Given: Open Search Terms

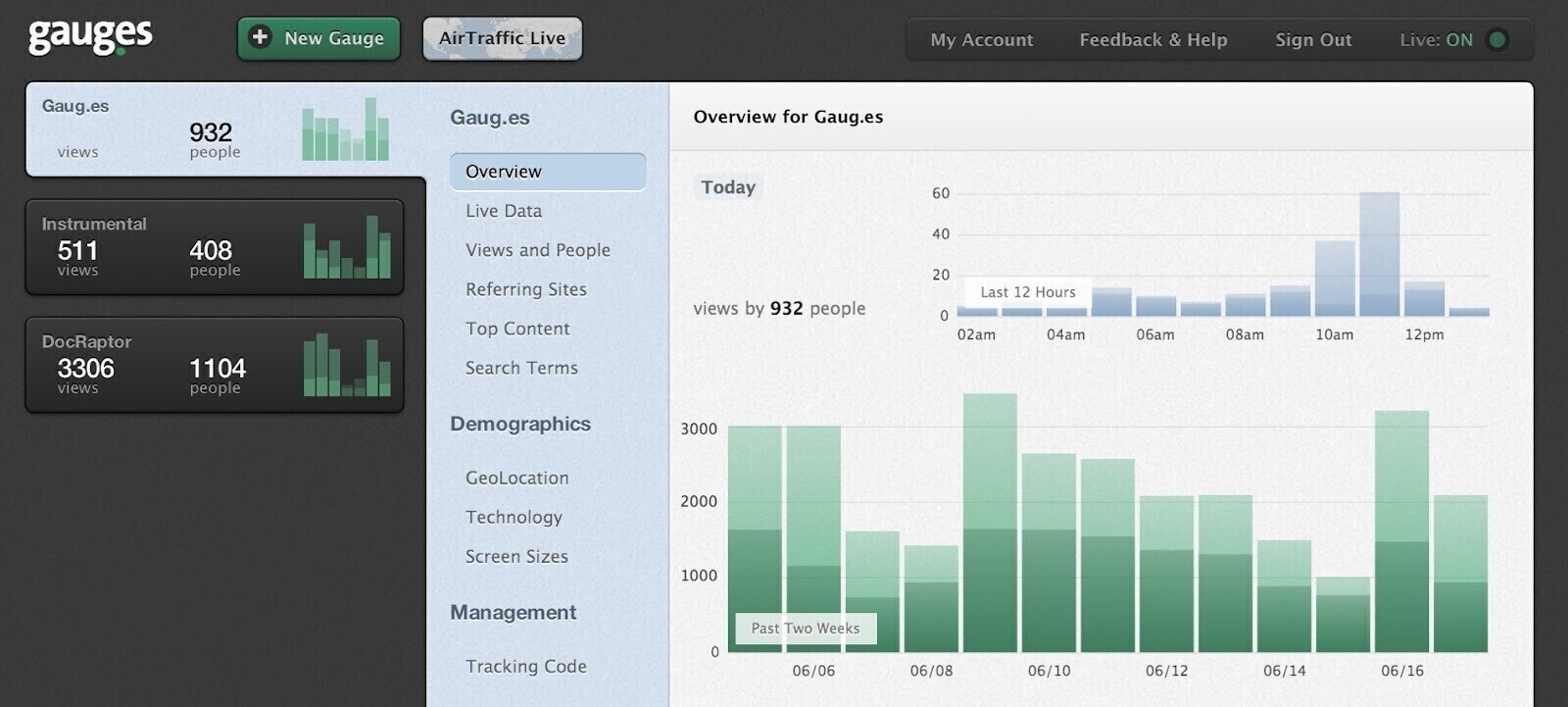Looking at the screenshot, I should point(521,368).
